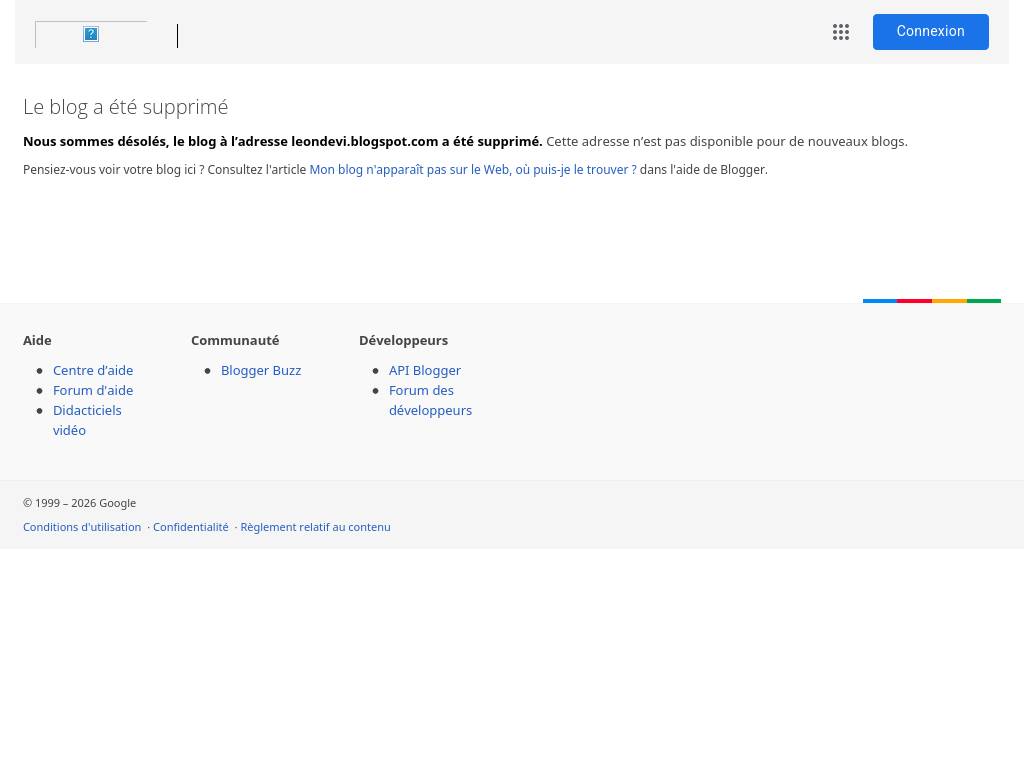The image size is (1024, 768).
Task: Click the broken Blogger logo image
Action: click(91, 35)
